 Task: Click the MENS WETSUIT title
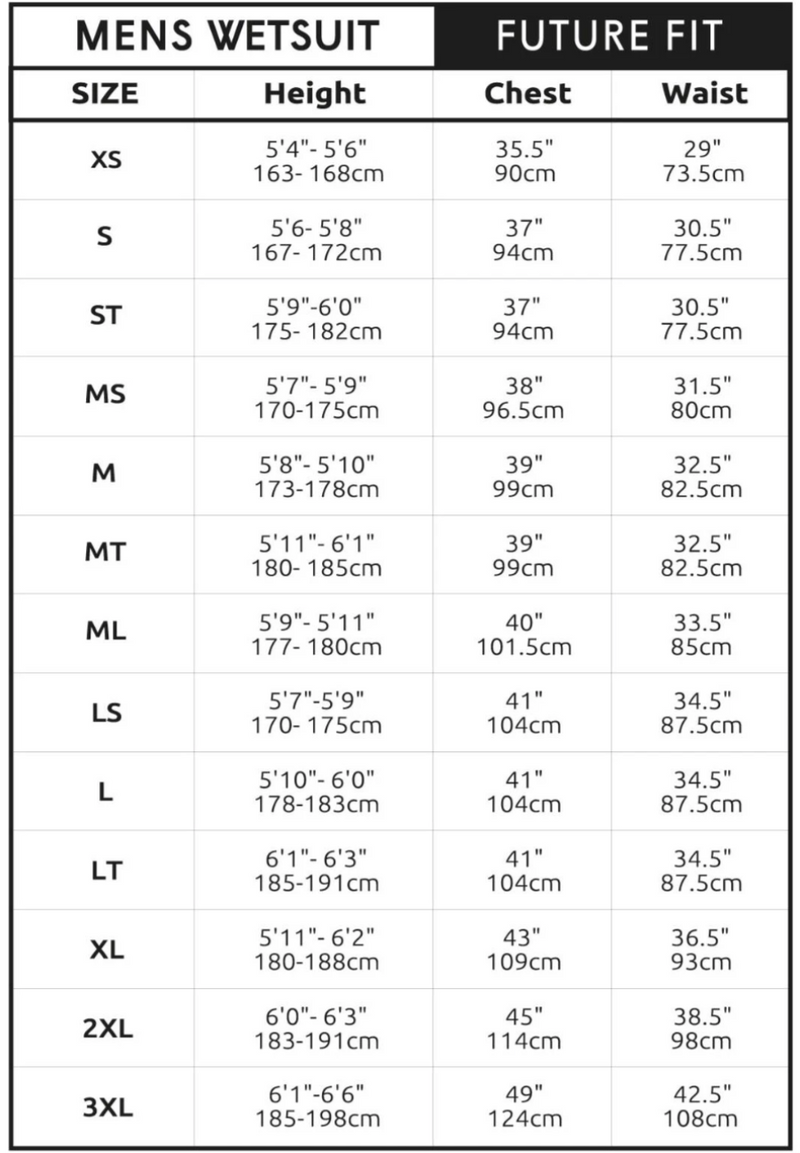(227, 35)
